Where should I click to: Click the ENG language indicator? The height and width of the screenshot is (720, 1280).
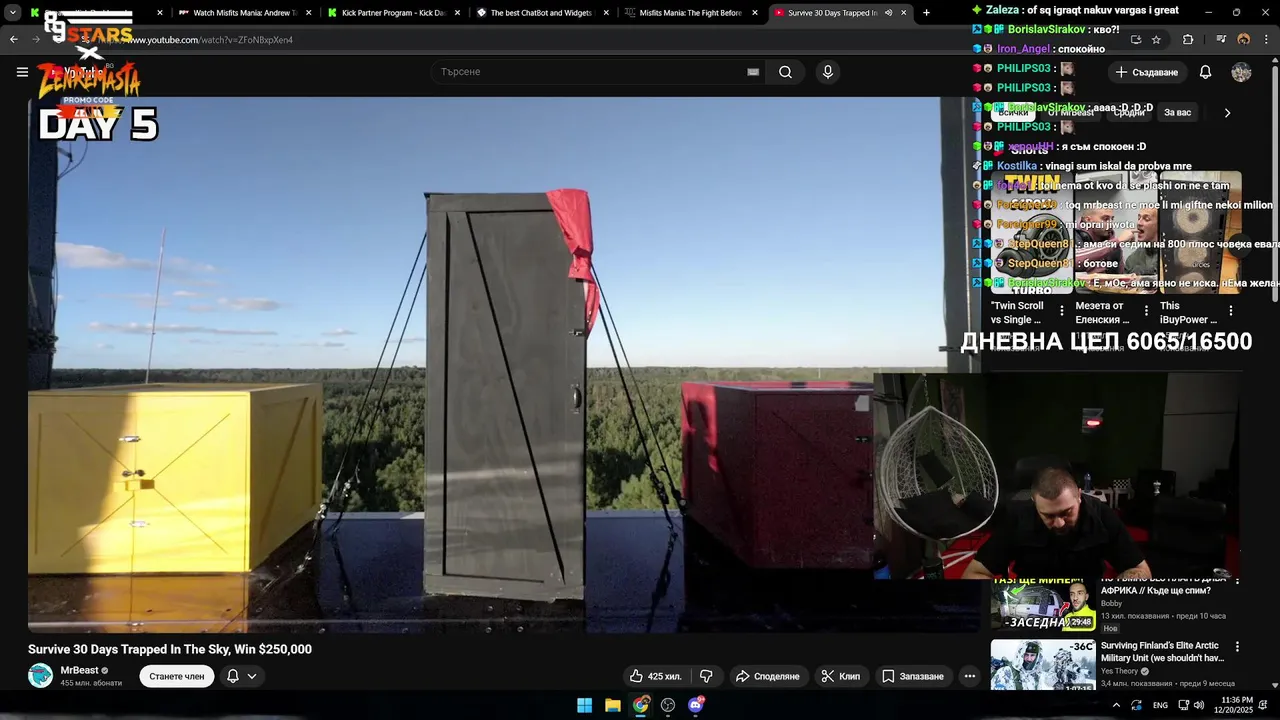pos(1160,705)
